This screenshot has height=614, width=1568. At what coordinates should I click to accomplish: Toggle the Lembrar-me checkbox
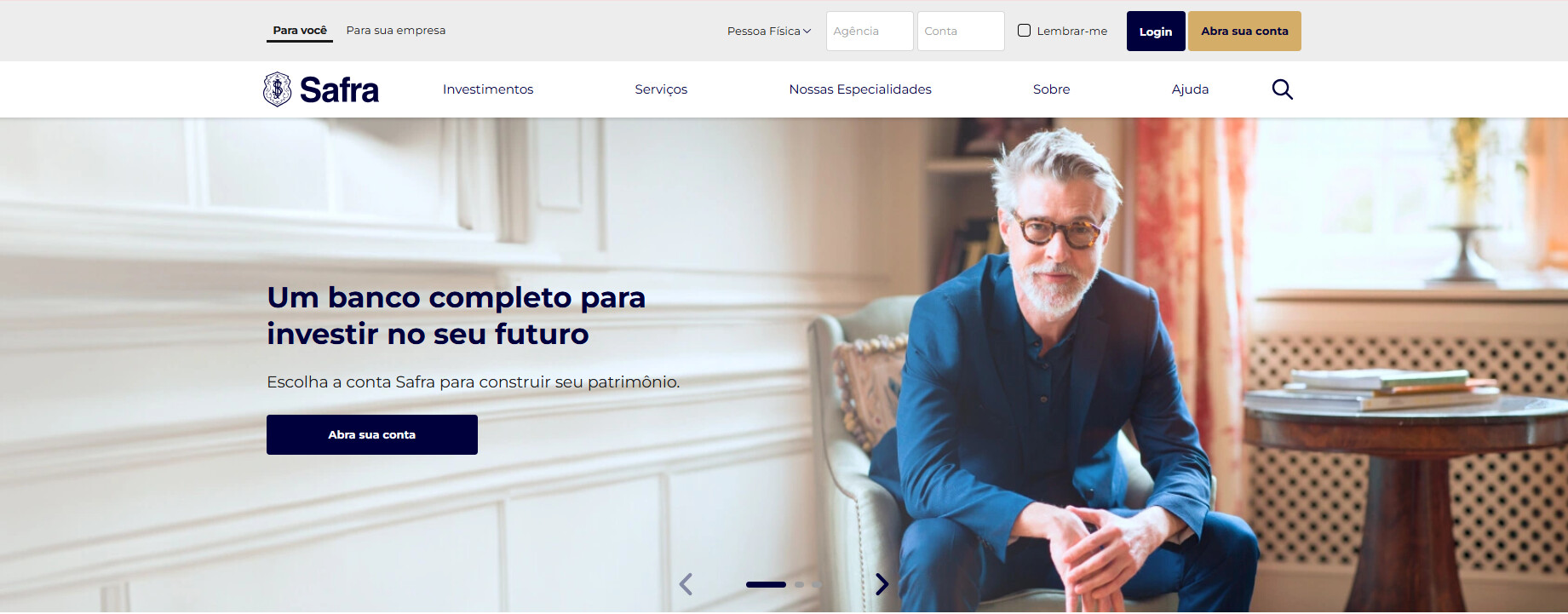[x=1024, y=31]
